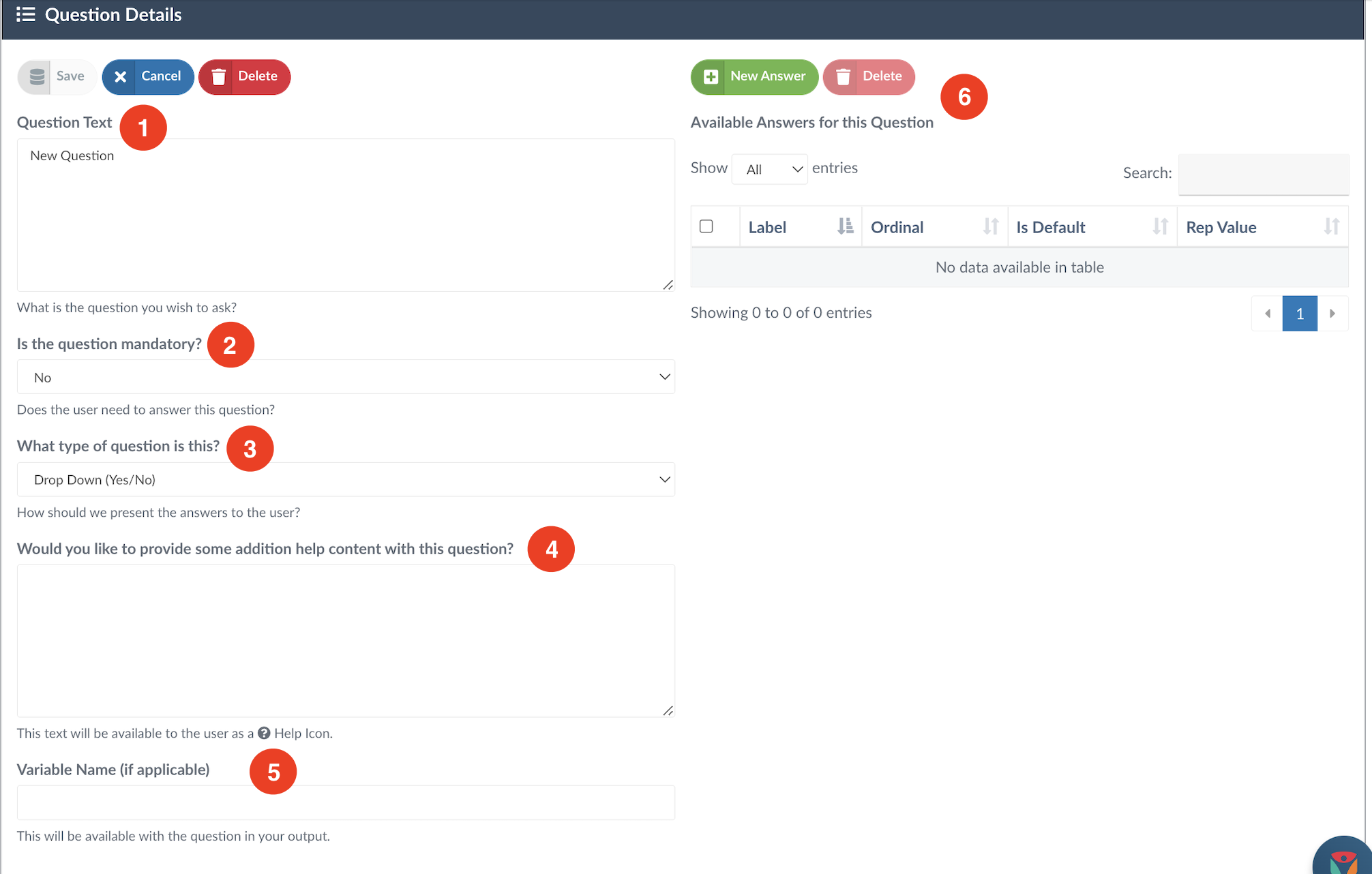
Task: Click into the Variable Name input field
Action: point(346,802)
